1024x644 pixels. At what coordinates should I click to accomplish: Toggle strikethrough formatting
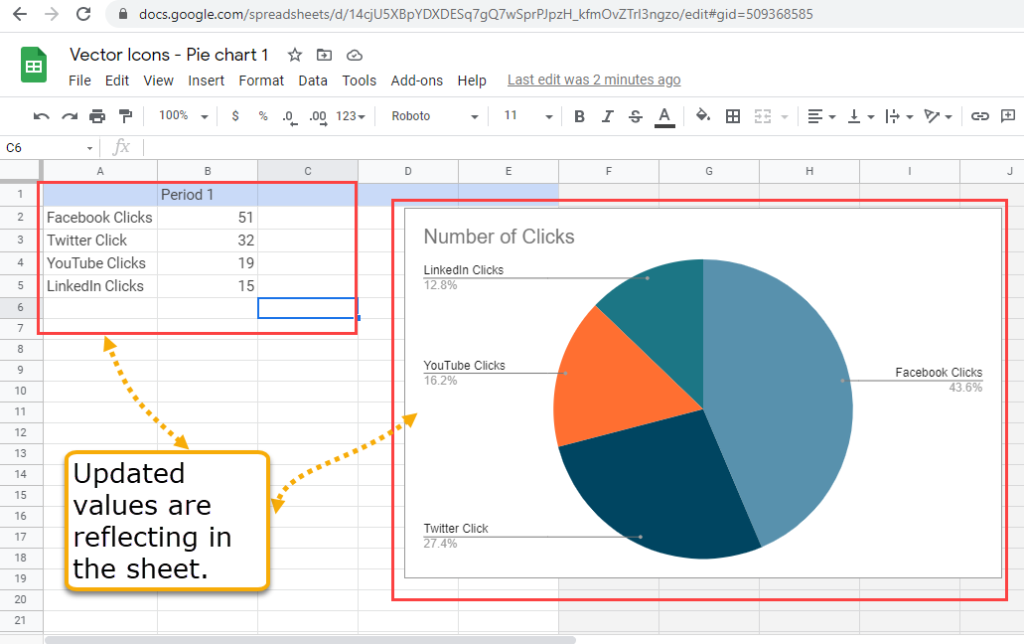tap(635, 116)
